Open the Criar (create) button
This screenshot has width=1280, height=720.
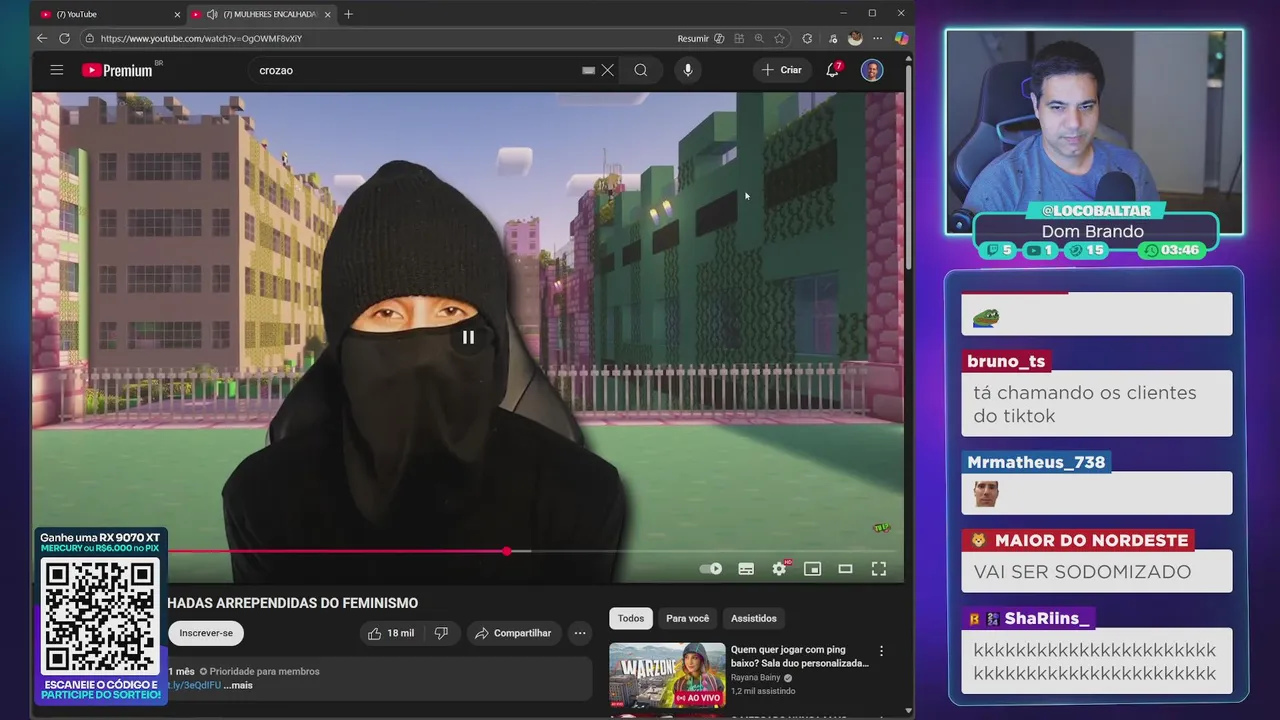782,70
